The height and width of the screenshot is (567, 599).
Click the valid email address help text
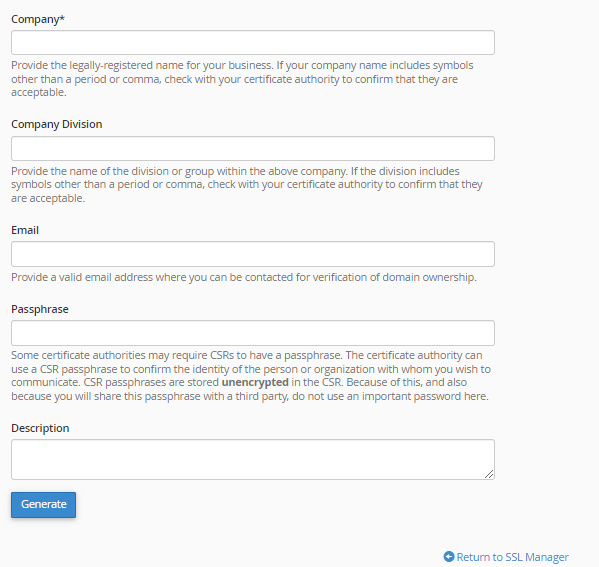point(244,277)
